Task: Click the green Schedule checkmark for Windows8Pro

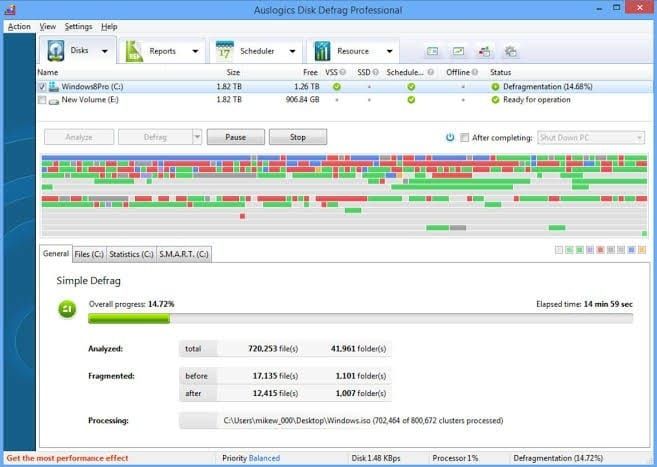Action: [x=411, y=87]
